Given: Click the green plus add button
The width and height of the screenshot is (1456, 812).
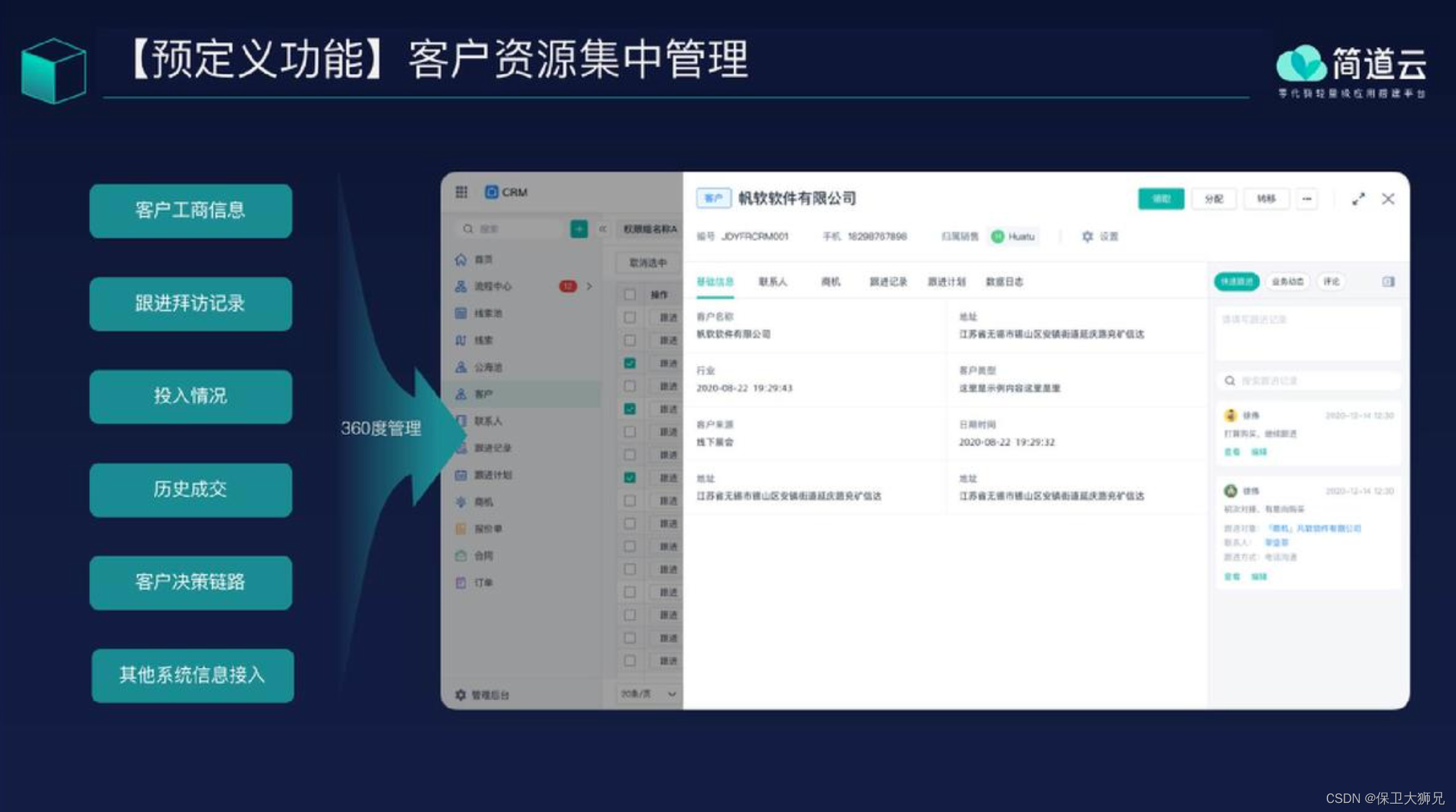Looking at the screenshot, I should (579, 229).
